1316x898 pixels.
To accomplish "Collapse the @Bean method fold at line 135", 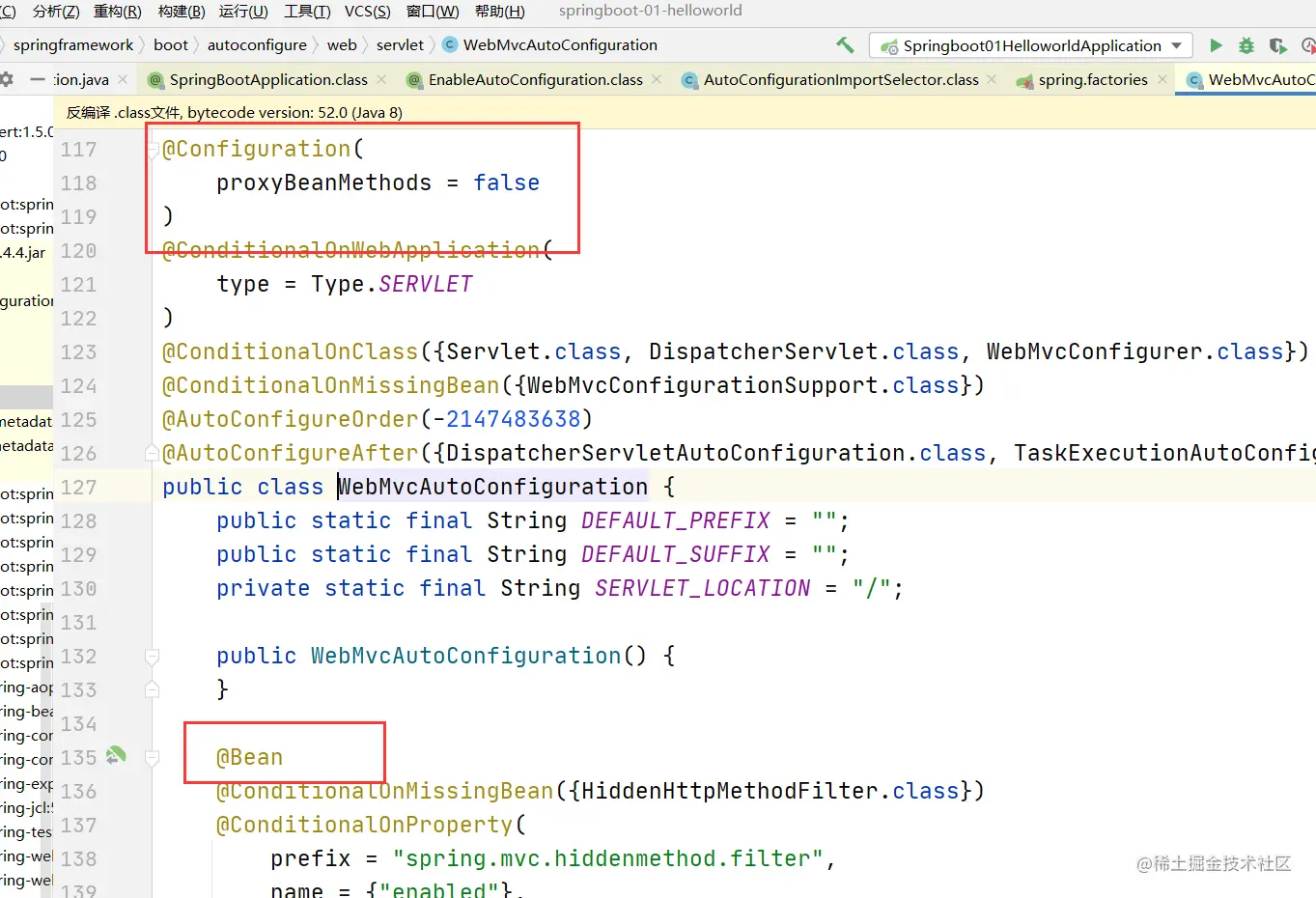I will point(152,758).
